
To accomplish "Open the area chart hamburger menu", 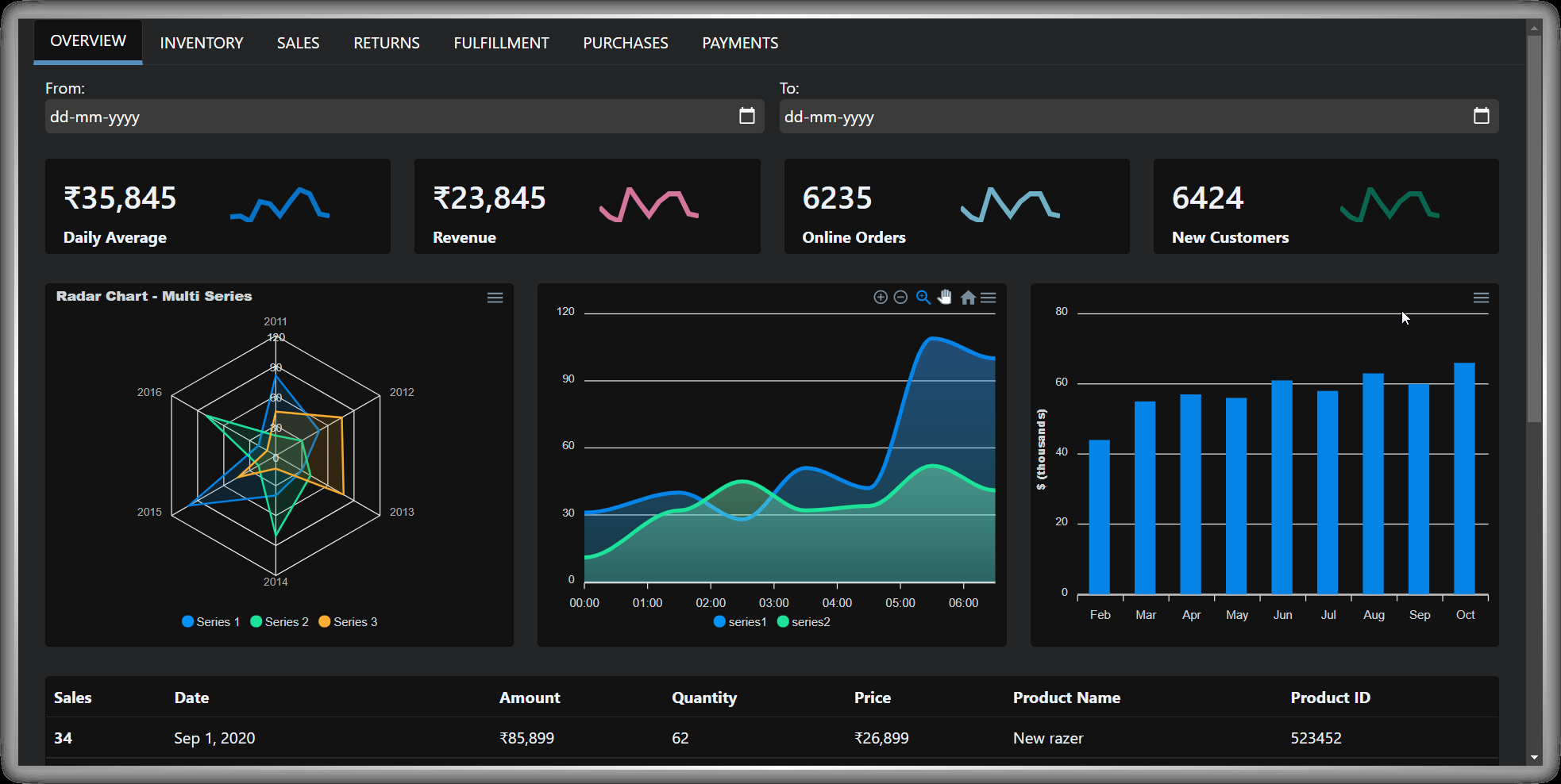I will pos(989,297).
